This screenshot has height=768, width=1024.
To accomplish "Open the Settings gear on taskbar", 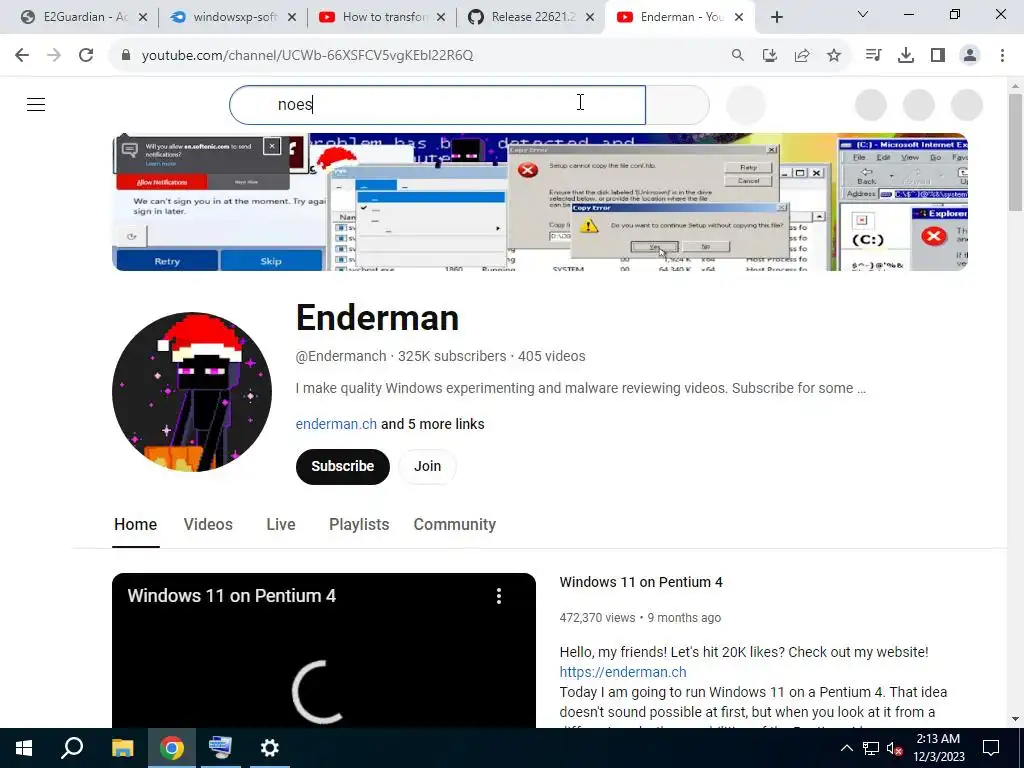I will click(x=269, y=748).
